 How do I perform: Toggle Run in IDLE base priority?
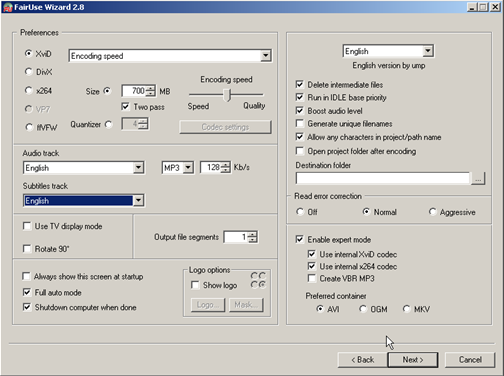(300, 97)
